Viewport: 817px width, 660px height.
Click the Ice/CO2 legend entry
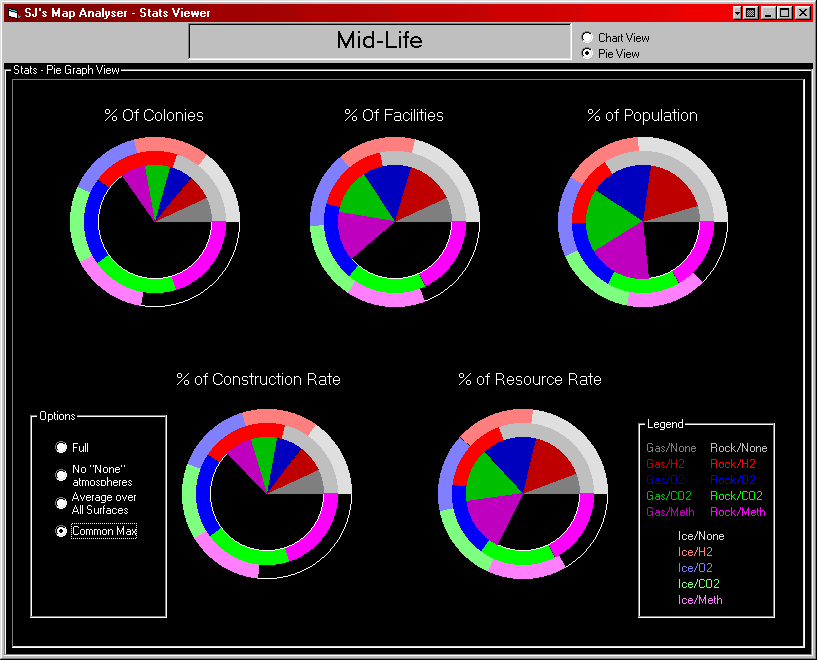[x=699, y=584]
